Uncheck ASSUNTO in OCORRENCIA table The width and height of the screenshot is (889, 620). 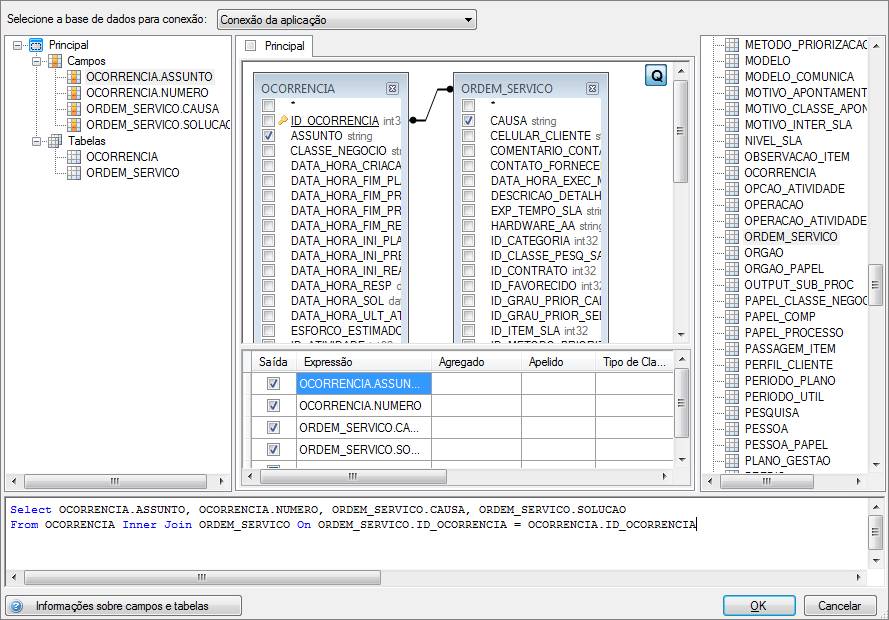coord(269,135)
